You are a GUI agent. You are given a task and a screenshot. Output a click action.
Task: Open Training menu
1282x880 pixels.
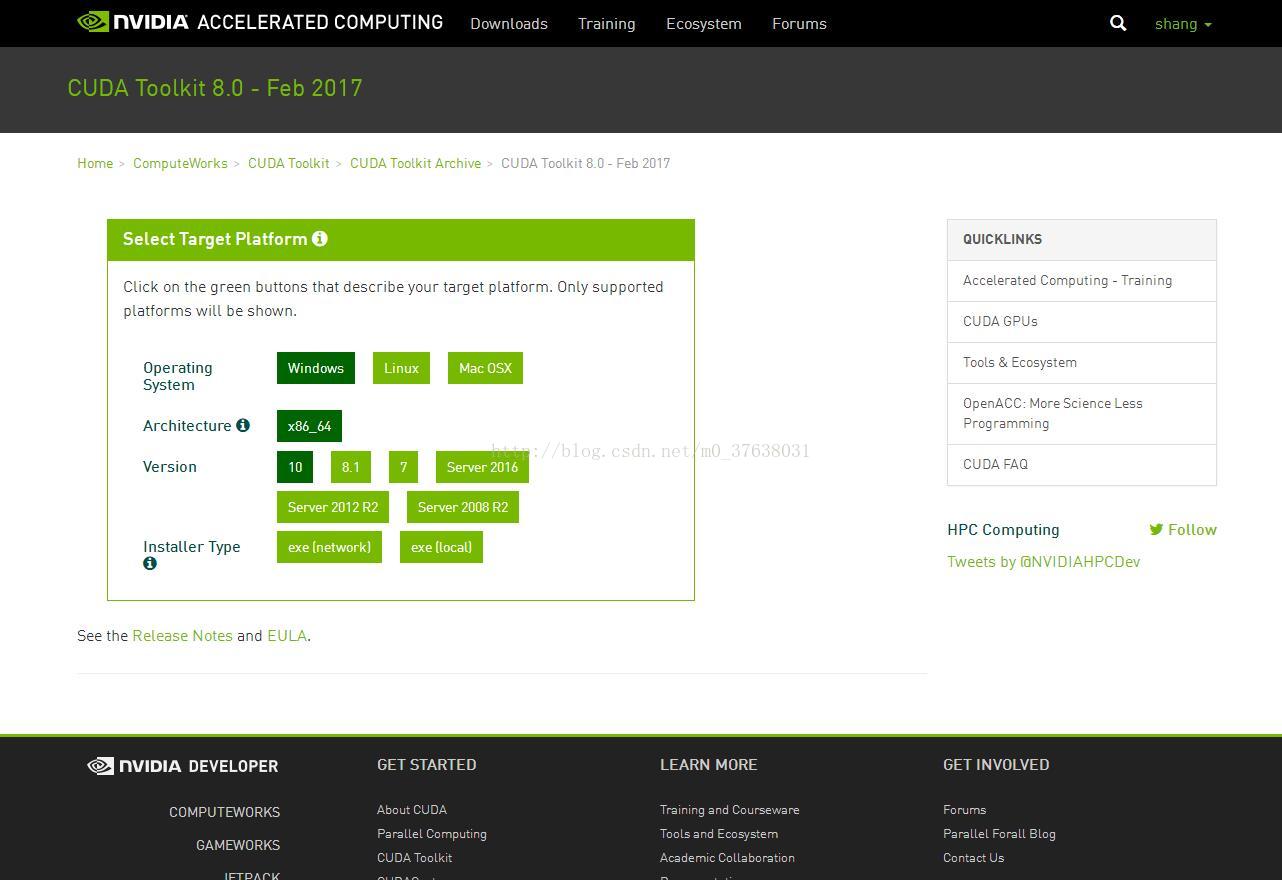606,24
